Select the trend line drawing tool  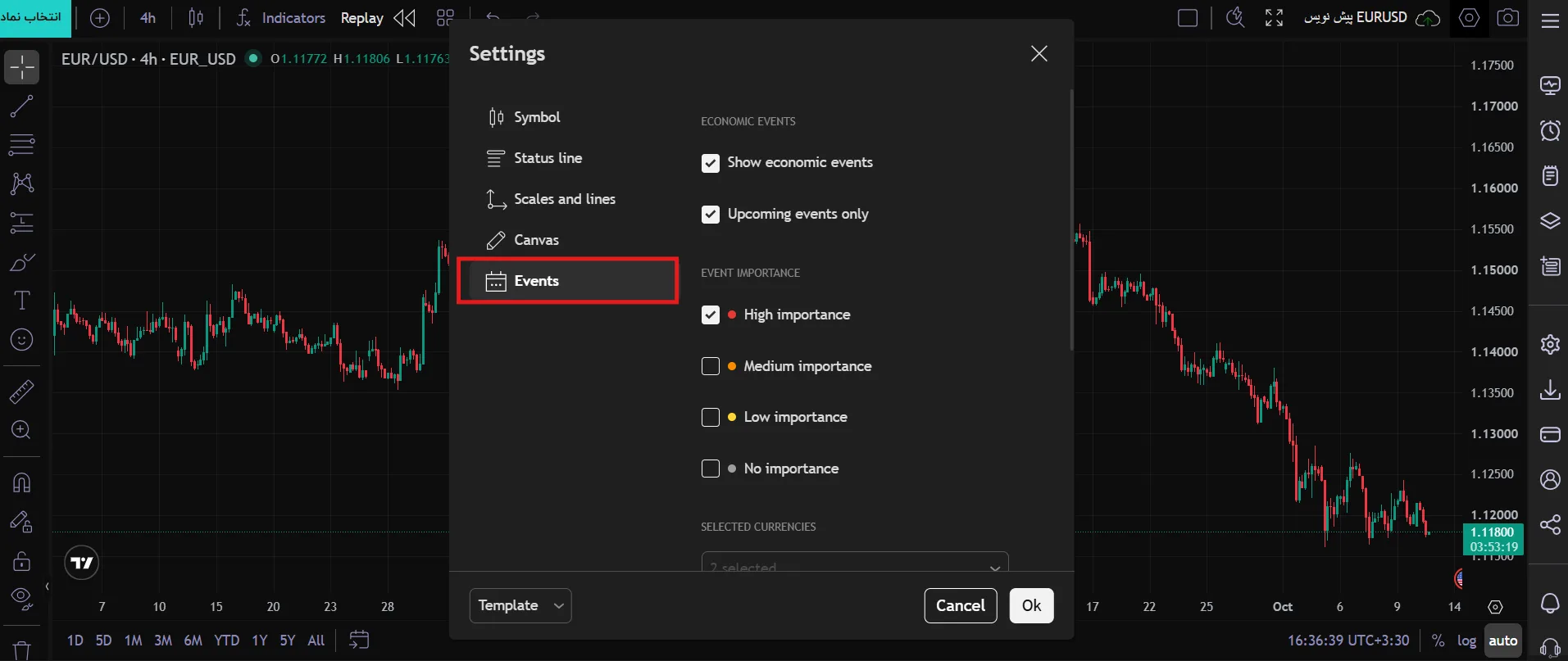click(x=21, y=106)
